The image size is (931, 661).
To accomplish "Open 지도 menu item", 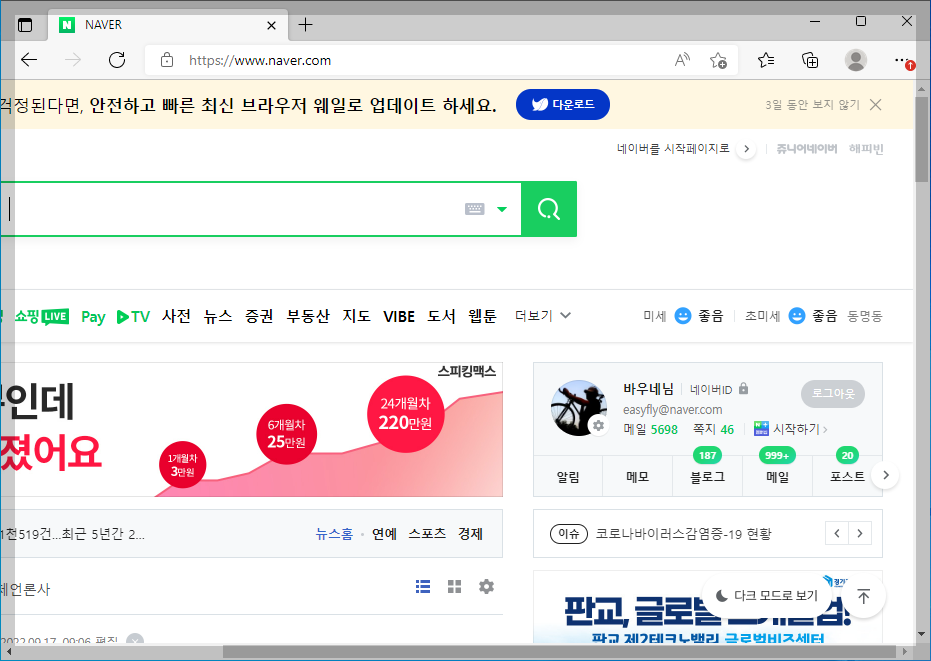I will [x=356, y=316].
